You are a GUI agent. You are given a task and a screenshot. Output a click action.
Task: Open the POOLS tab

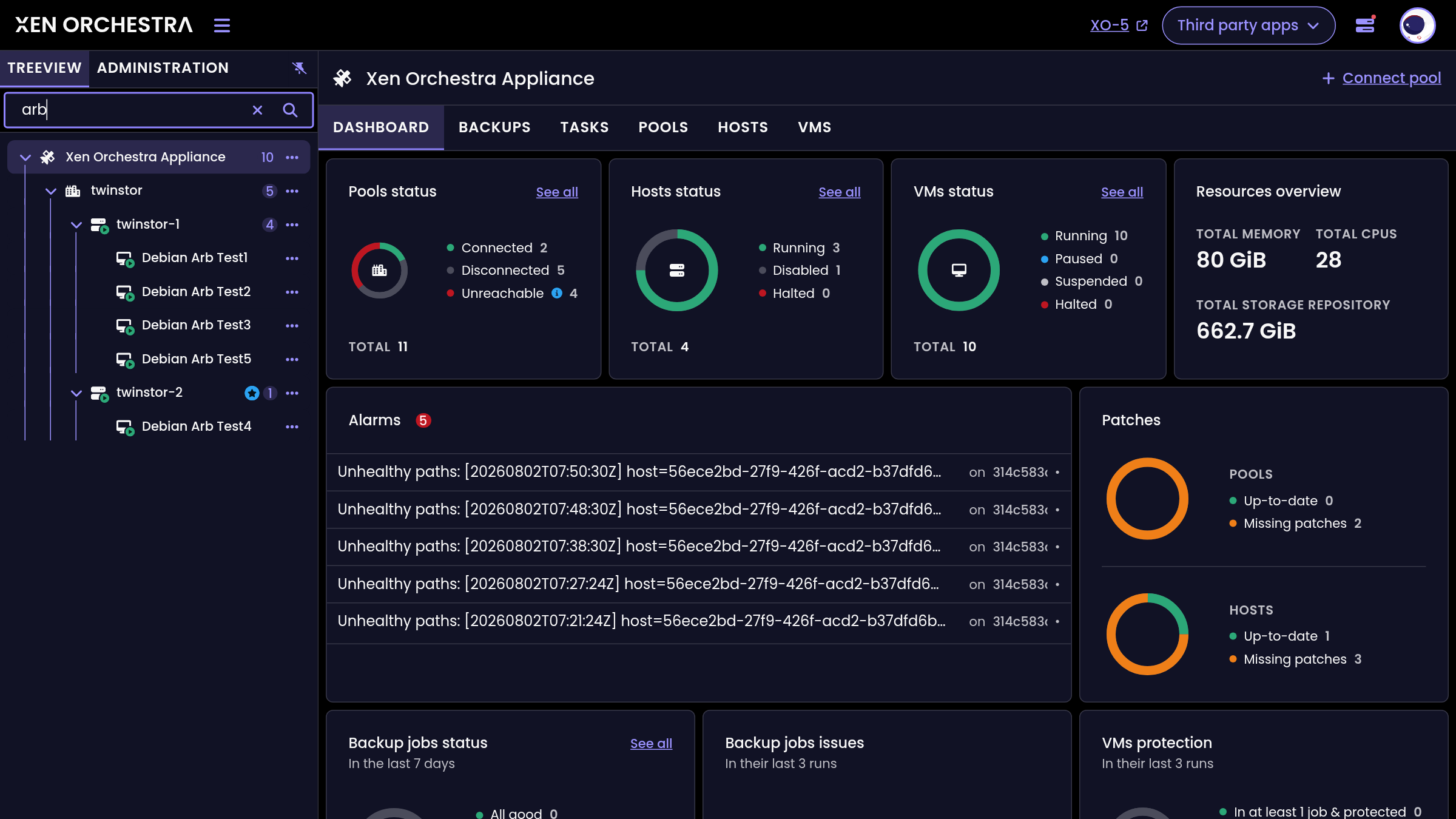pos(663,127)
